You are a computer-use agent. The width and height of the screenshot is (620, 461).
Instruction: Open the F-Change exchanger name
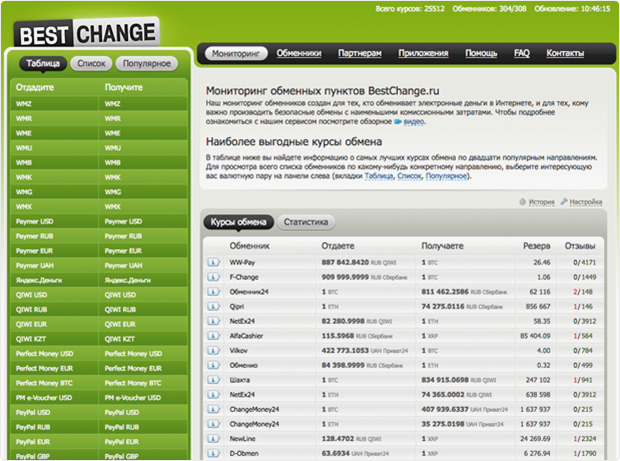(x=244, y=277)
